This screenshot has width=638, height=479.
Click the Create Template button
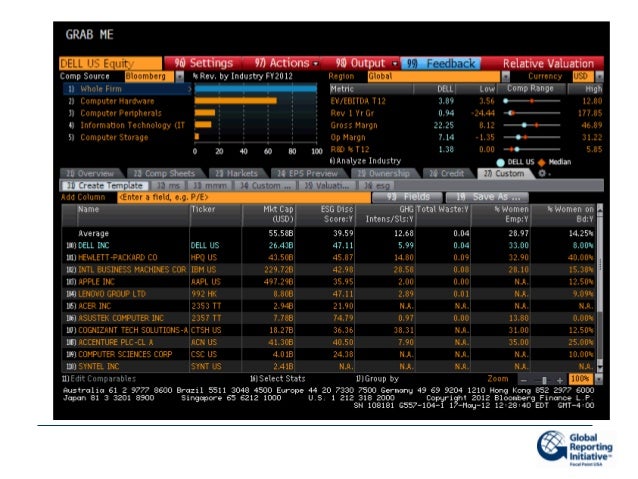pos(105,186)
